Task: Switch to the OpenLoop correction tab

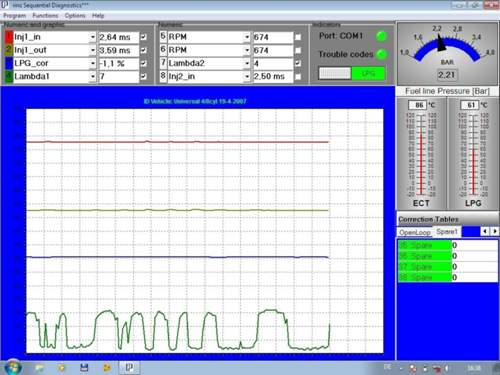Action: [x=415, y=232]
